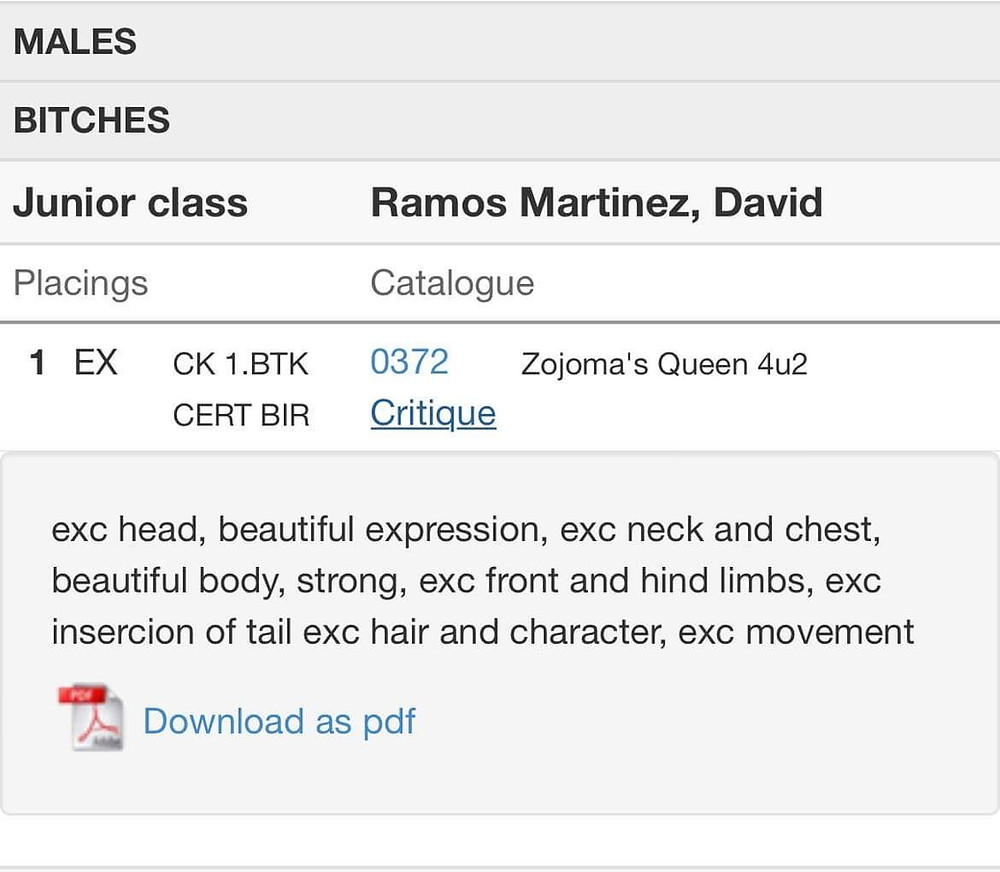Click the Catalogue column header

(x=452, y=283)
